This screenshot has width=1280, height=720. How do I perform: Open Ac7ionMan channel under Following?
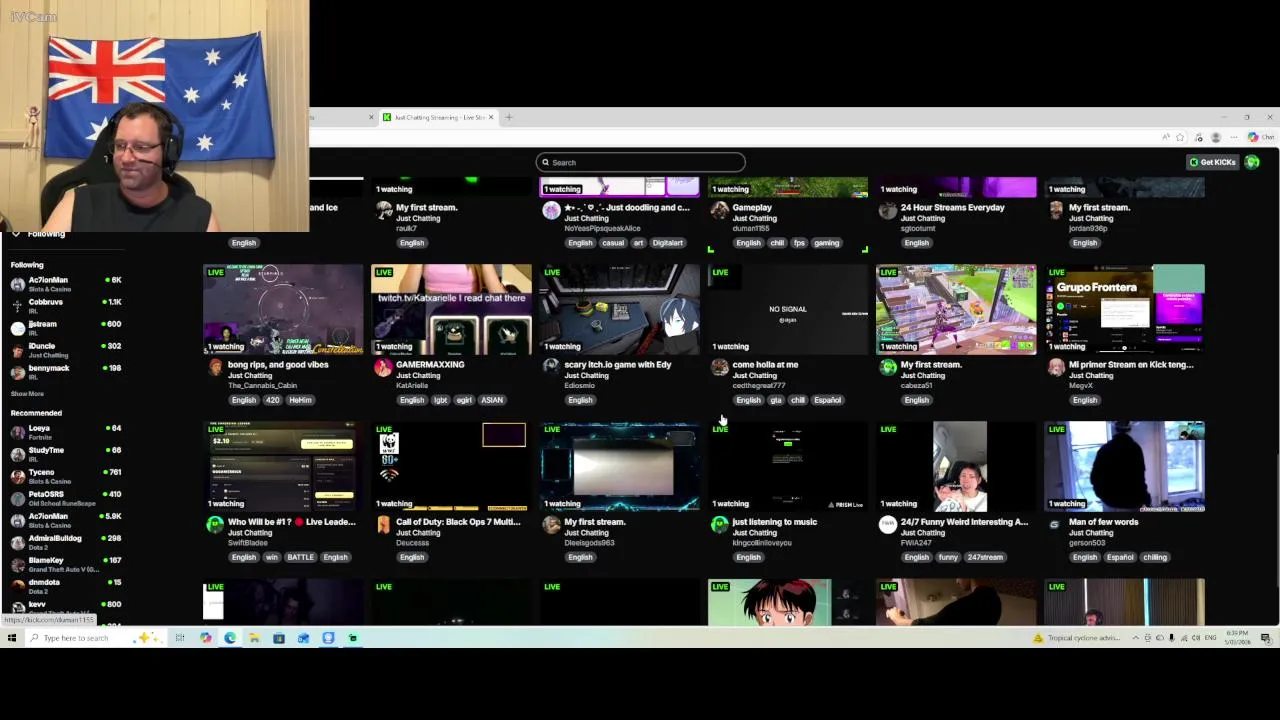pos(65,284)
